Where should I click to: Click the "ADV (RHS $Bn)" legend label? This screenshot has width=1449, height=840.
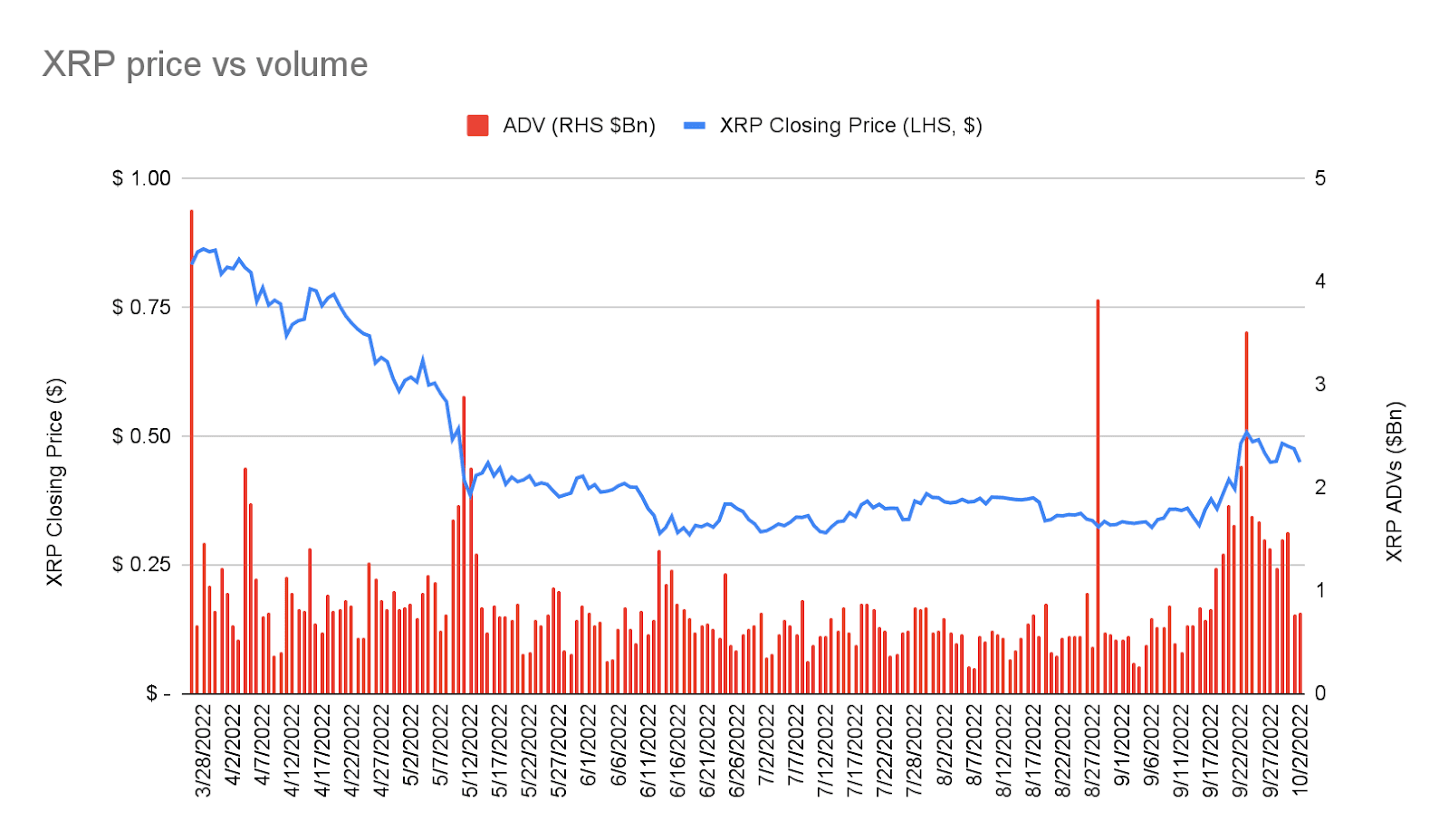pyautogui.click(x=579, y=126)
